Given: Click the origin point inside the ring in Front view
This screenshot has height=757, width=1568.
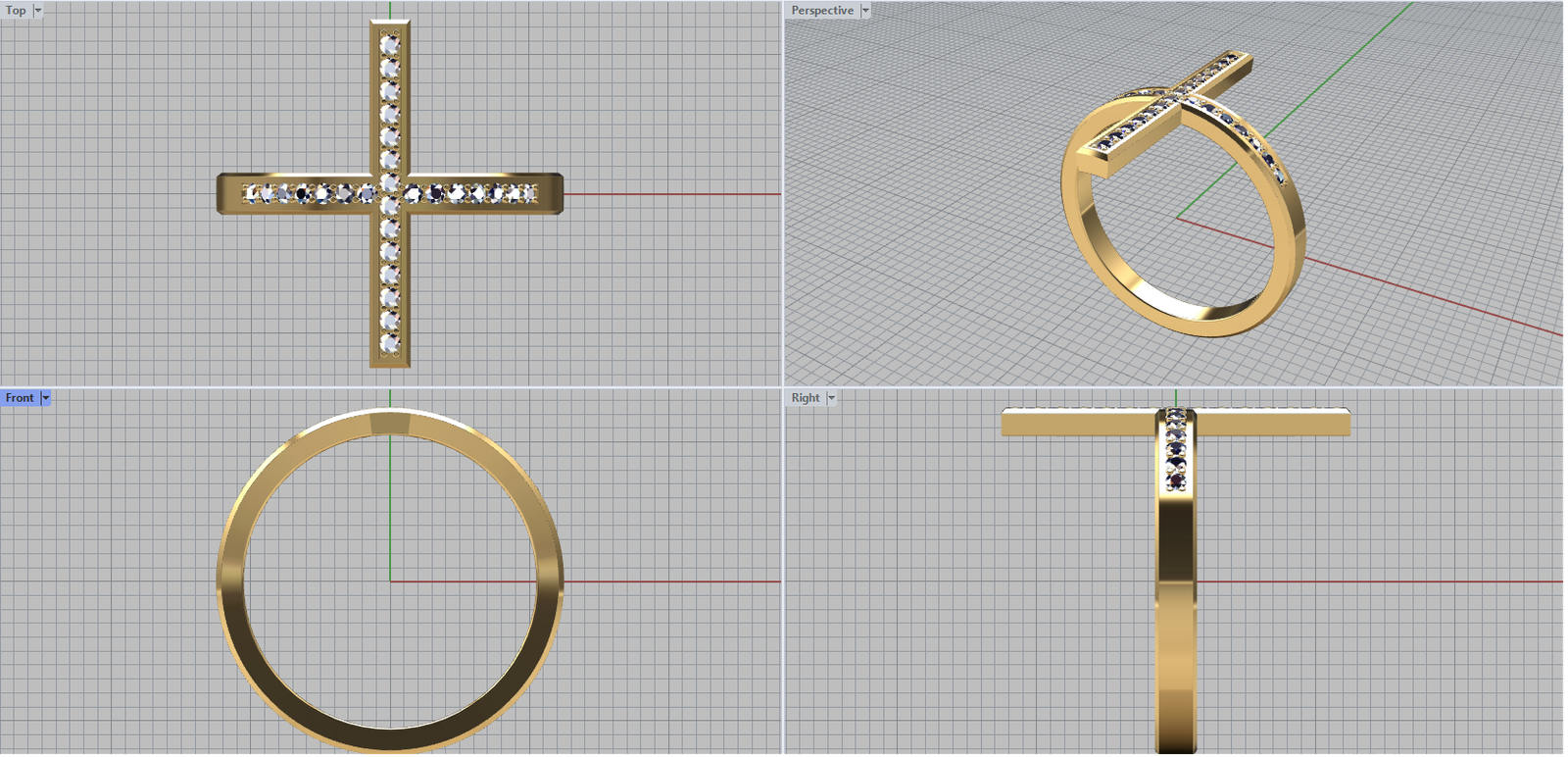Looking at the screenshot, I should click(390, 581).
